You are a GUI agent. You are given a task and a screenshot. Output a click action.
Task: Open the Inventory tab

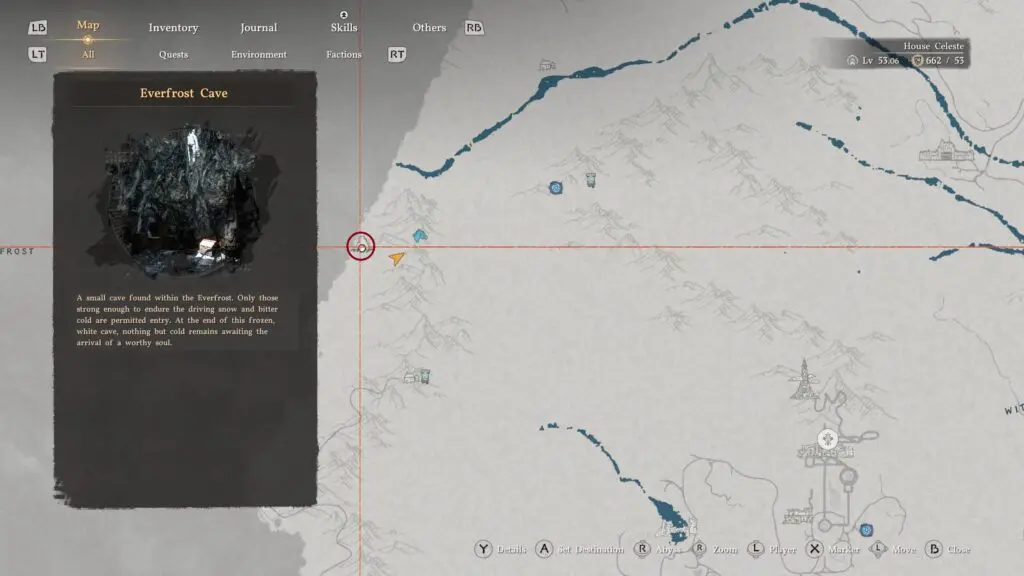click(173, 27)
